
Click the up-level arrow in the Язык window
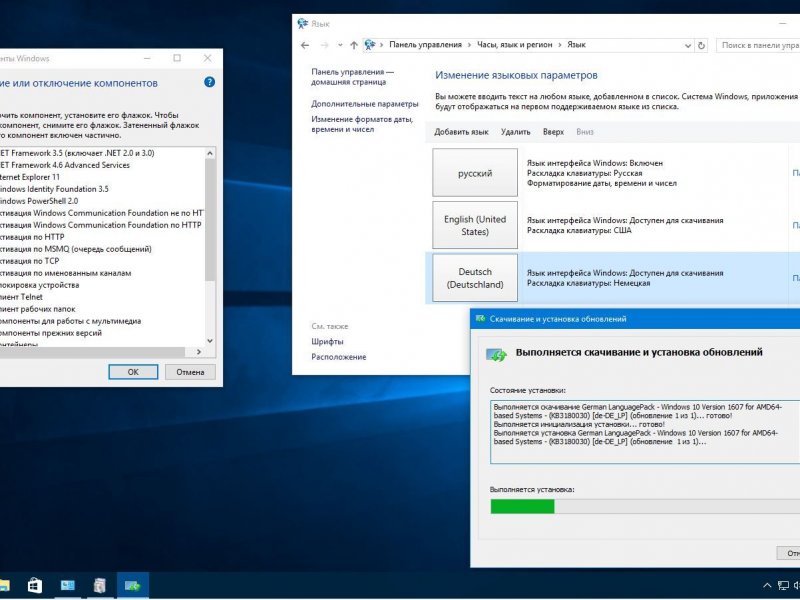click(354, 45)
